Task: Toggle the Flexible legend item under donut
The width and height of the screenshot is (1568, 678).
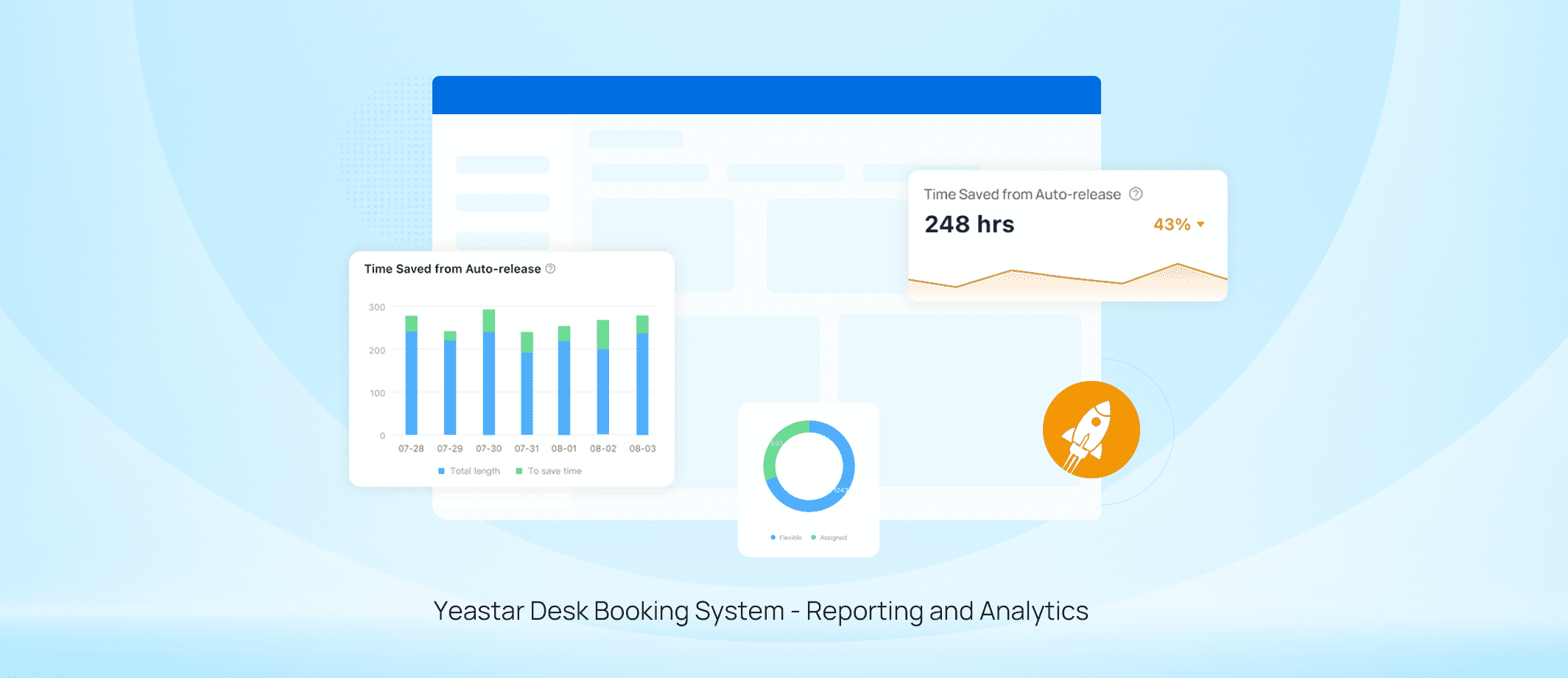Action: click(786, 537)
